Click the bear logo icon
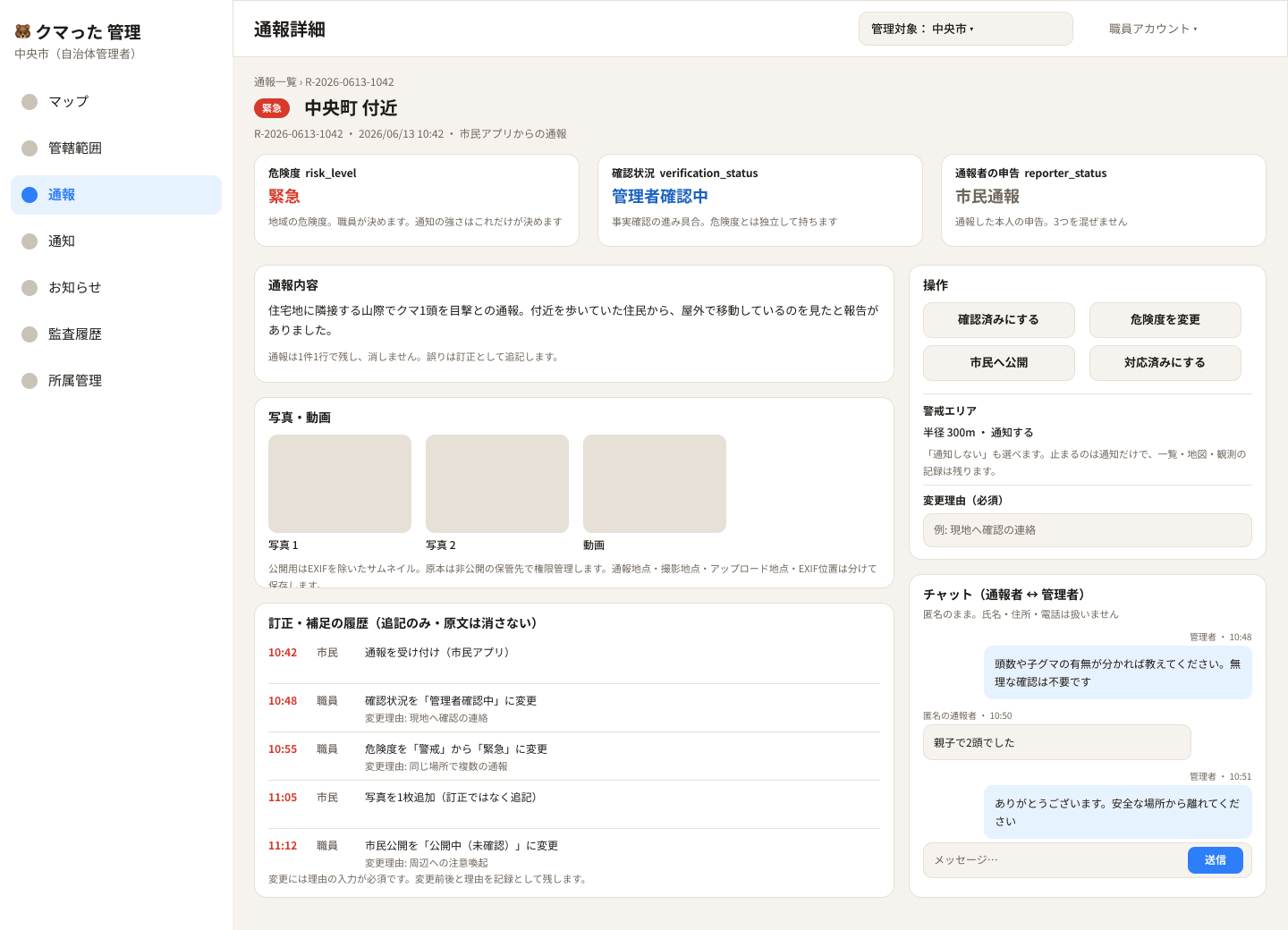 pyautogui.click(x=22, y=31)
